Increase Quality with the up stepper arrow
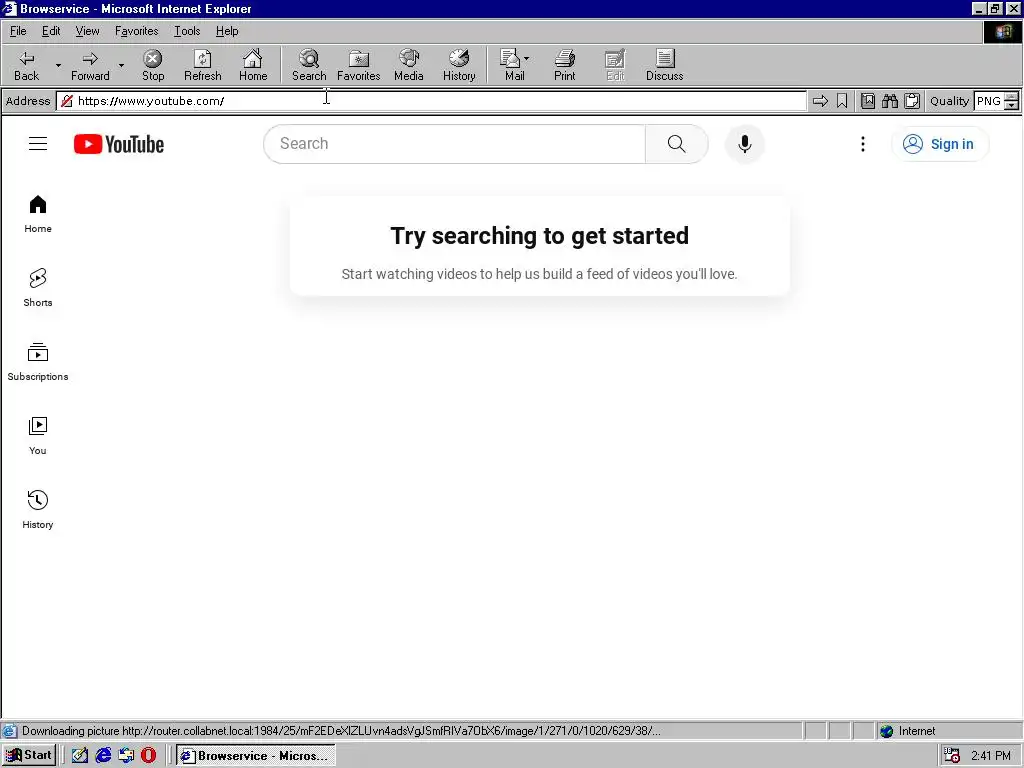The height and width of the screenshot is (768, 1024). [x=1012, y=97]
